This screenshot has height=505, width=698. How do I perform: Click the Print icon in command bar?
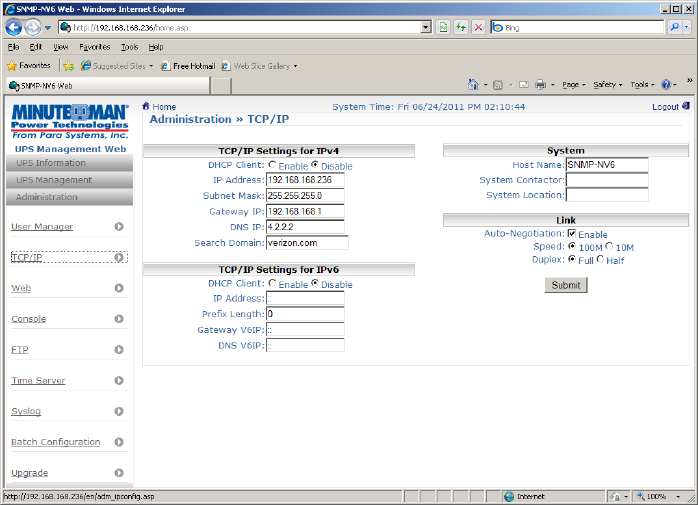(x=540, y=85)
